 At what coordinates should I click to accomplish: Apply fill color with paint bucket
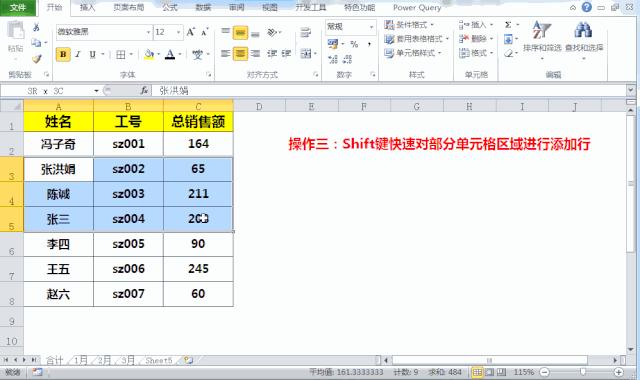click(149, 54)
